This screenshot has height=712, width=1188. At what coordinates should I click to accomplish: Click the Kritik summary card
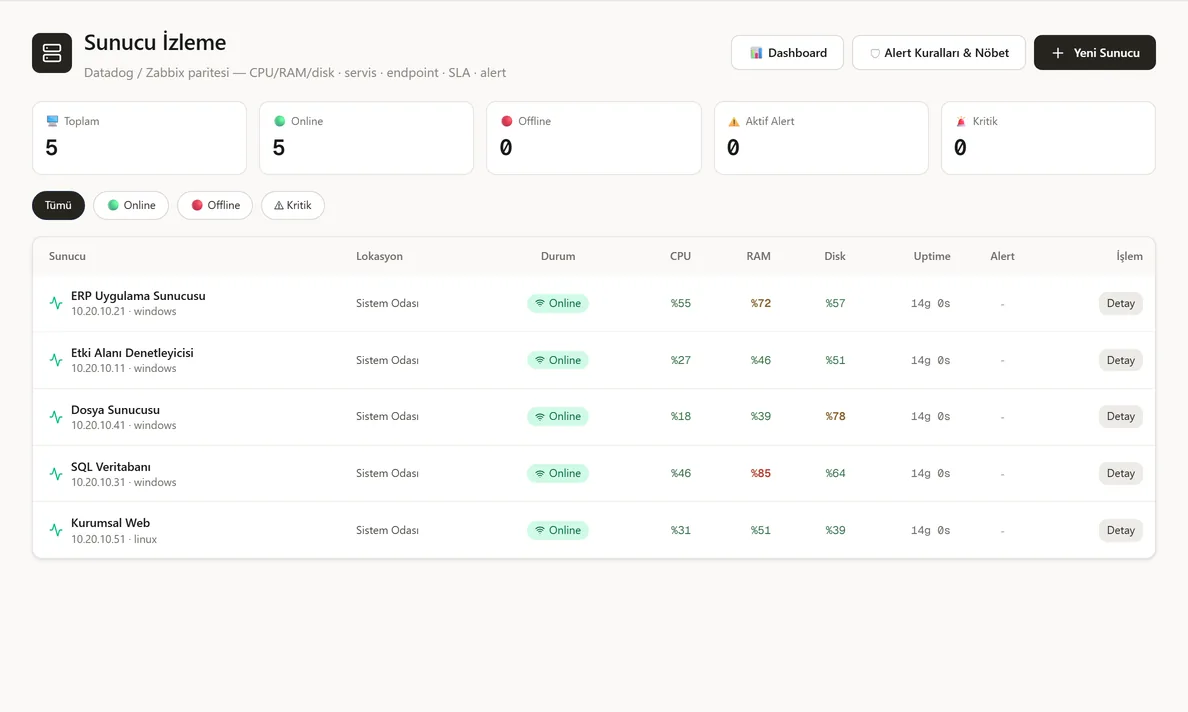pos(1049,138)
